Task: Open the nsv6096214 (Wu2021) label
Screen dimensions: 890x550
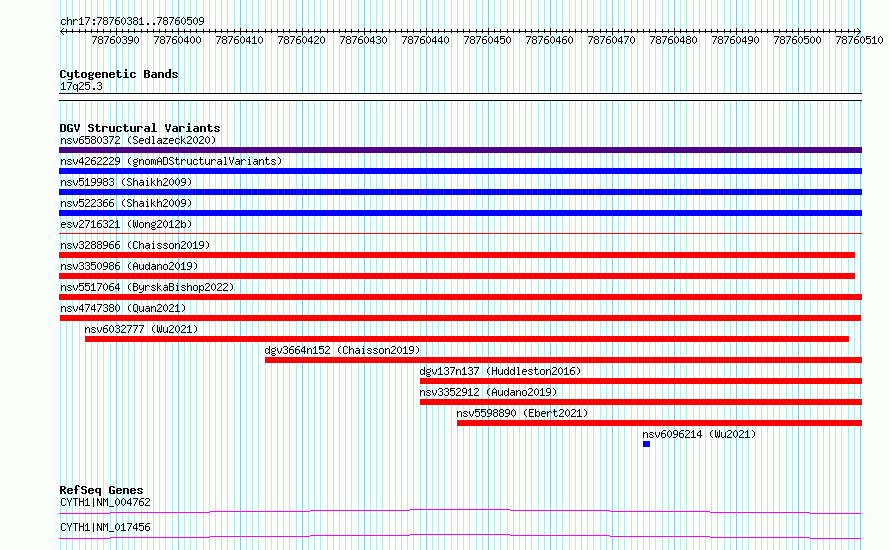Action: [x=699, y=434]
